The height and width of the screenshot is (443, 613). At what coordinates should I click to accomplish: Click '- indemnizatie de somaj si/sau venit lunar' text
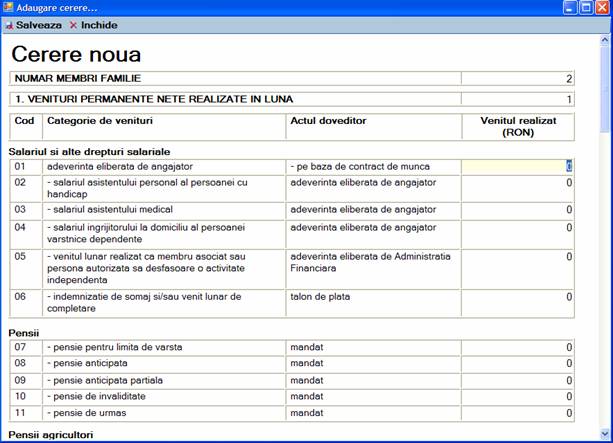(x=144, y=302)
